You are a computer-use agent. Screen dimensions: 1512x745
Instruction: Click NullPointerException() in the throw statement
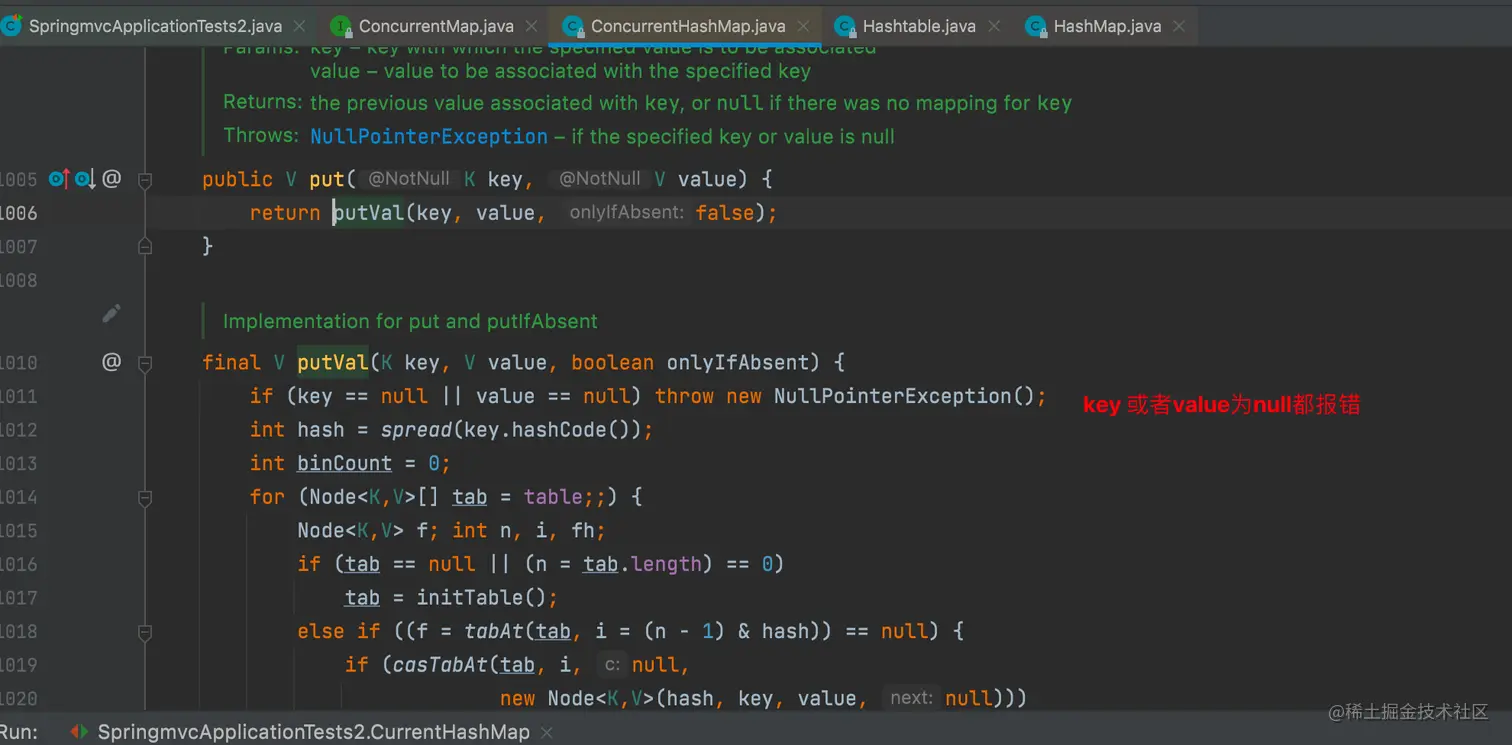tap(903, 396)
